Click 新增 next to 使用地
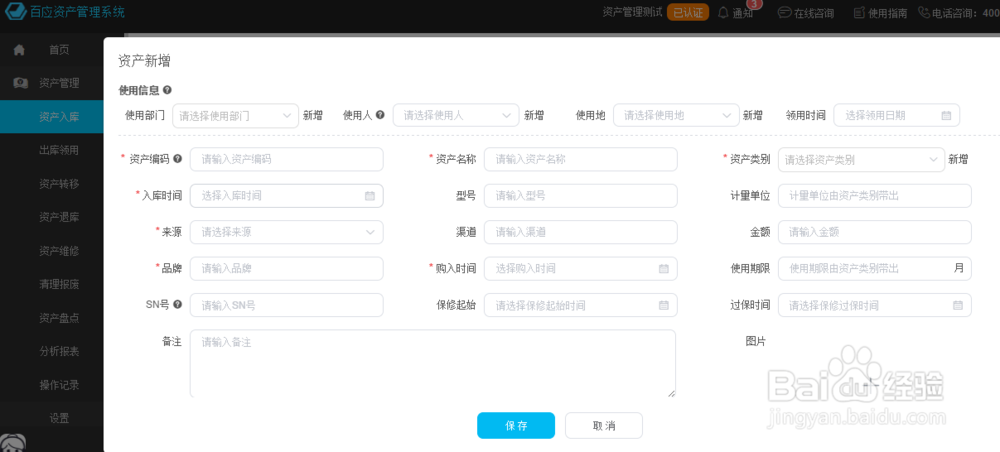Image resolution: width=1000 pixels, height=452 pixels. click(x=753, y=115)
